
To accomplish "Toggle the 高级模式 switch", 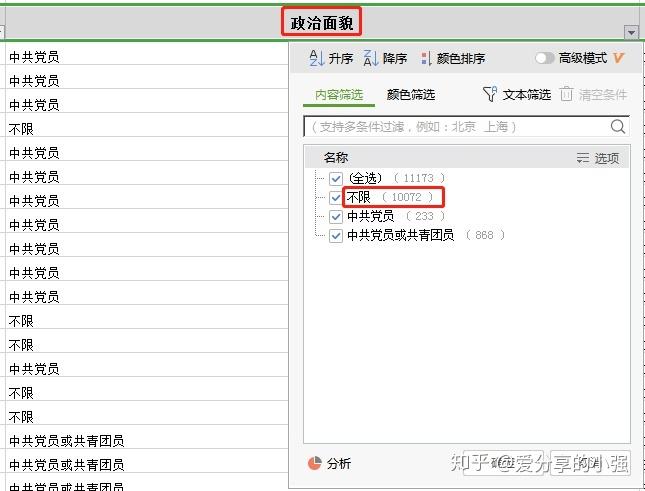I will (545, 58).
